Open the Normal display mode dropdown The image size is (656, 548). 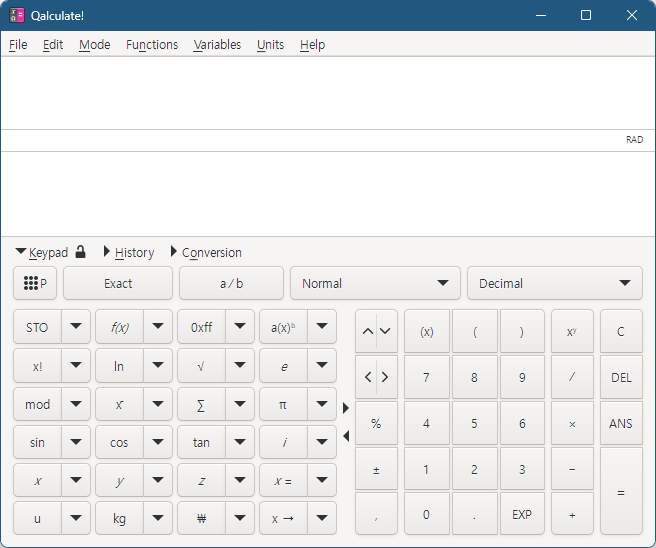coord(375,283)
